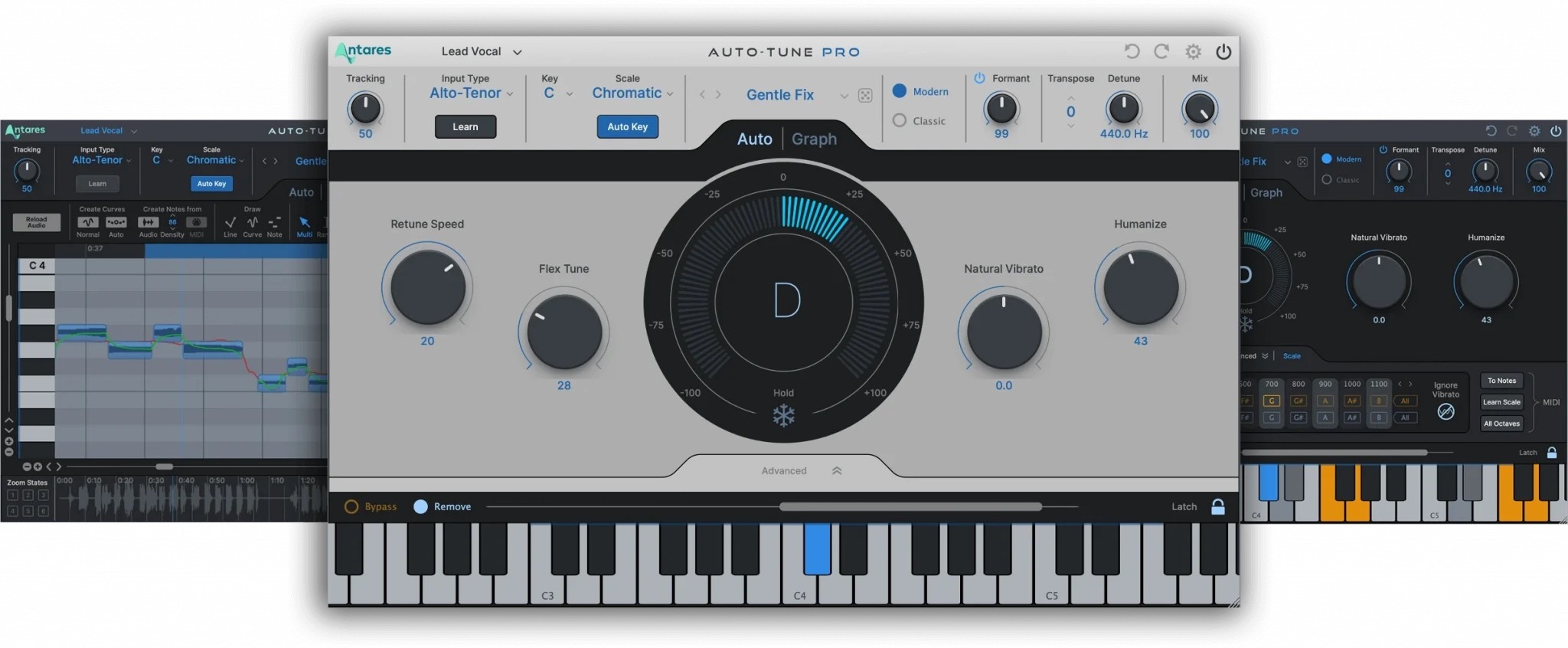Click the To Notes button in right window
This screenshot has height=648, width=1568.
point(1501,381)
